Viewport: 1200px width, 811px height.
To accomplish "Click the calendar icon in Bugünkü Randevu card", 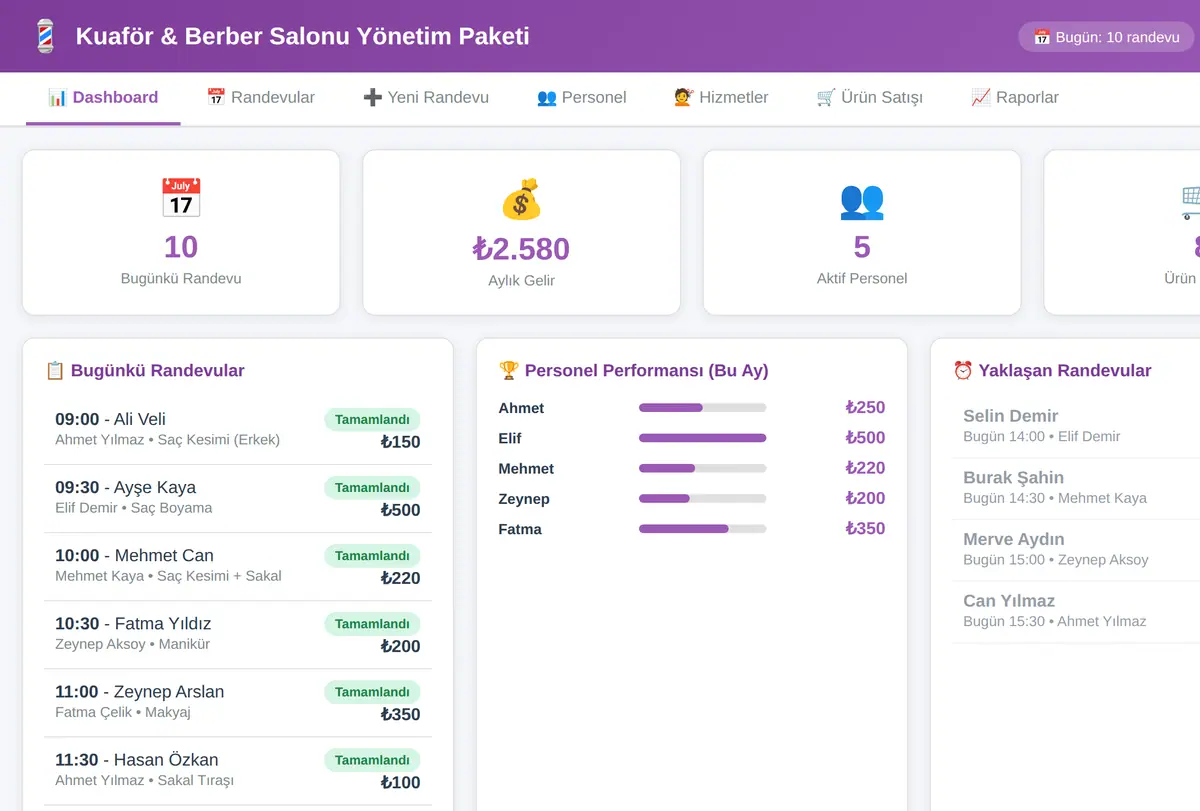I will [x=181, y=198].
